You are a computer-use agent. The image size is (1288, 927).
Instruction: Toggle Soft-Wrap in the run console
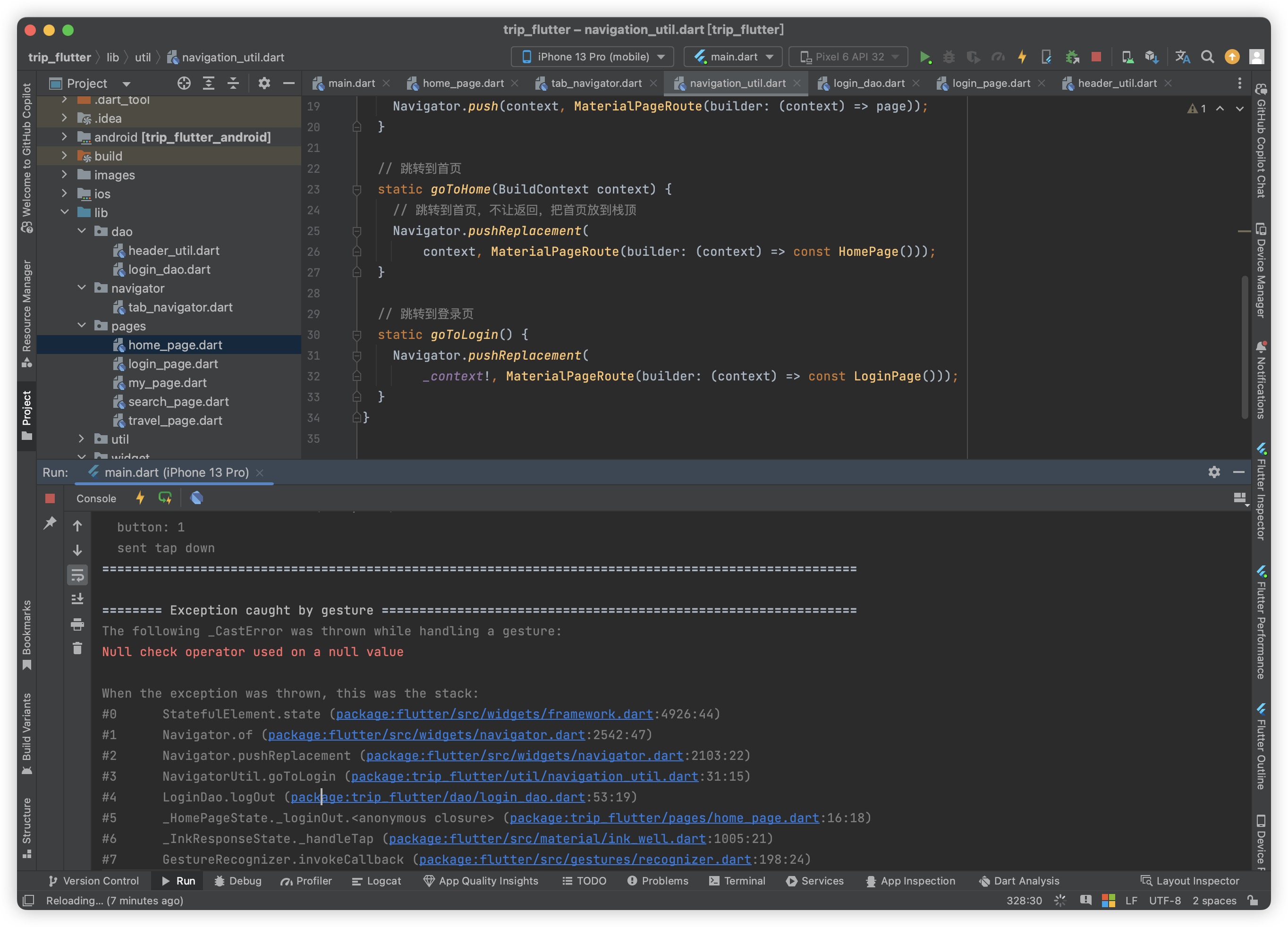coord(78,575)
